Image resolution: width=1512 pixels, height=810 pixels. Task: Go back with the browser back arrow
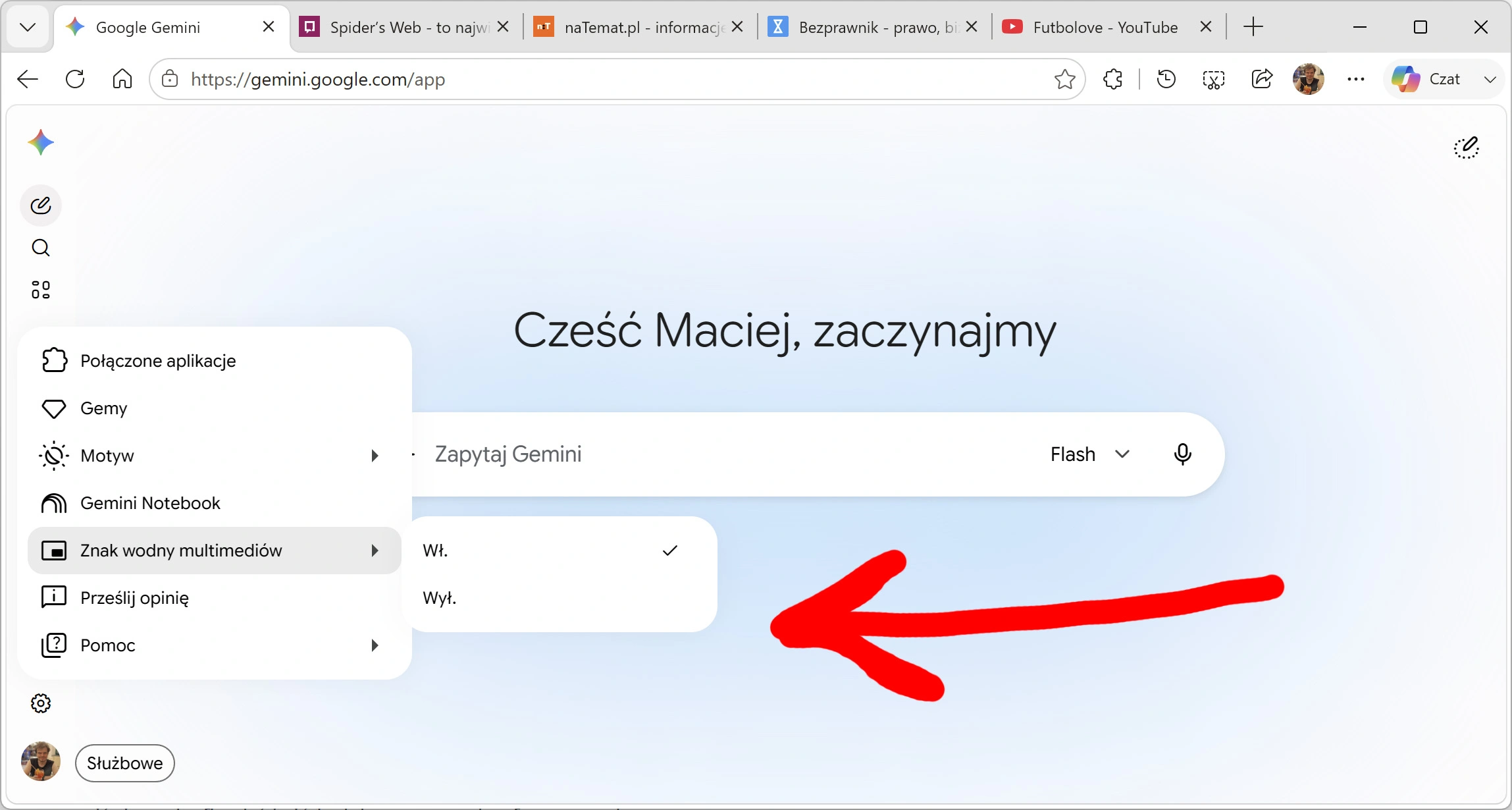coord(28,79)
